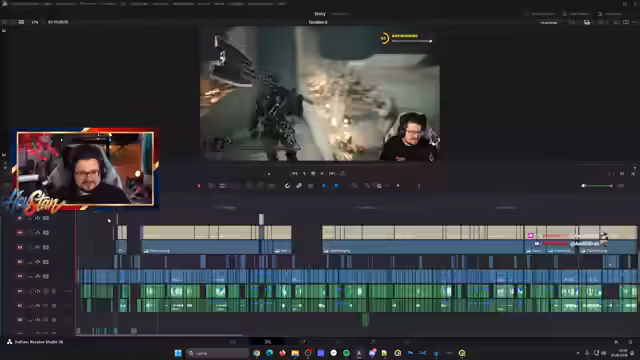The width and height of the screenshot is (640, 360).
Task: Play the timeline in reverse
Action: click(x=304, y=173)
